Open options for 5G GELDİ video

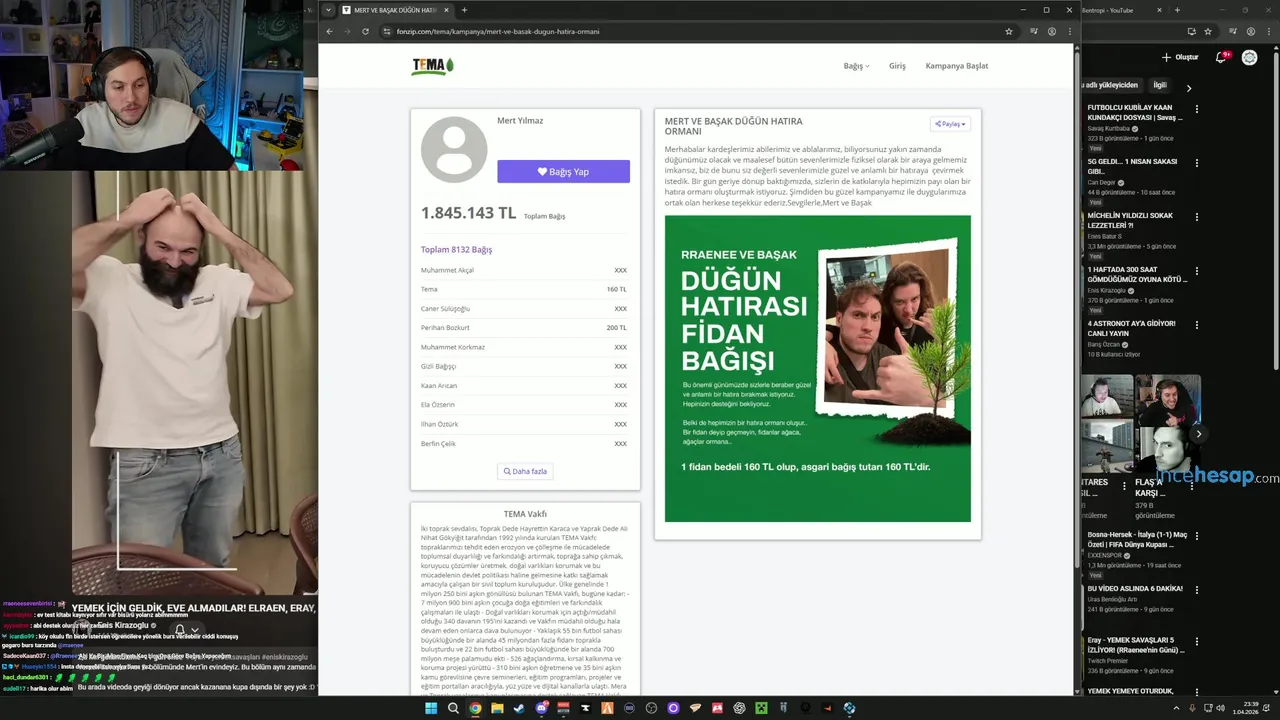tap(1197, 162)
